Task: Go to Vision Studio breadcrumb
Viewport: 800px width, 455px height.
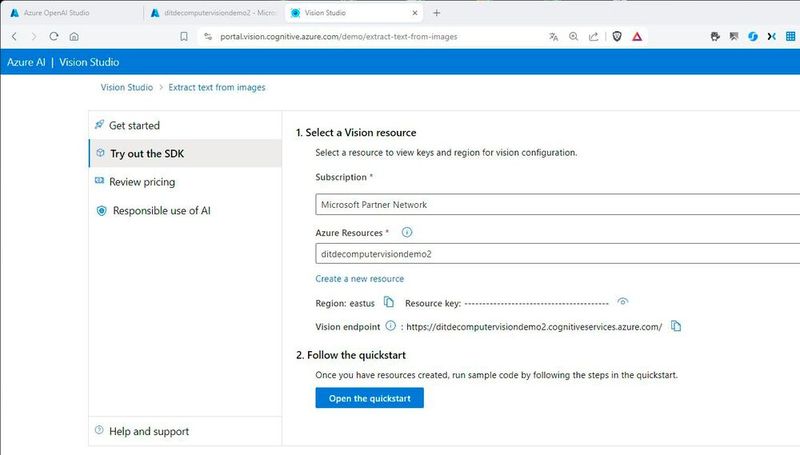Action: [x=127, y=87]
